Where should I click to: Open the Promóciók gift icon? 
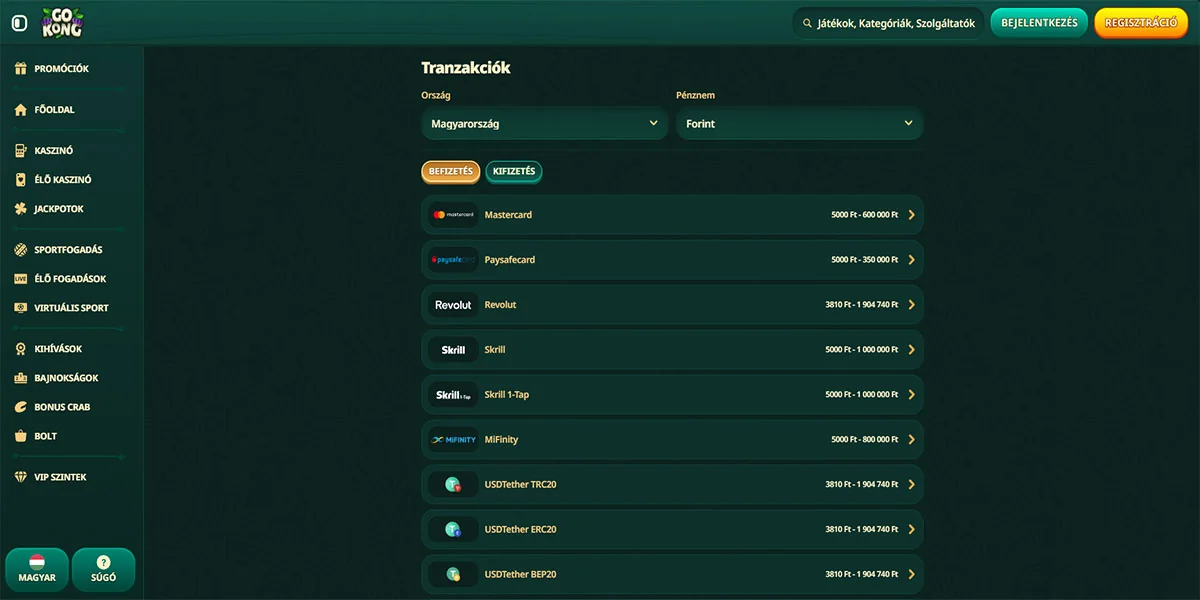coord(20,69)
